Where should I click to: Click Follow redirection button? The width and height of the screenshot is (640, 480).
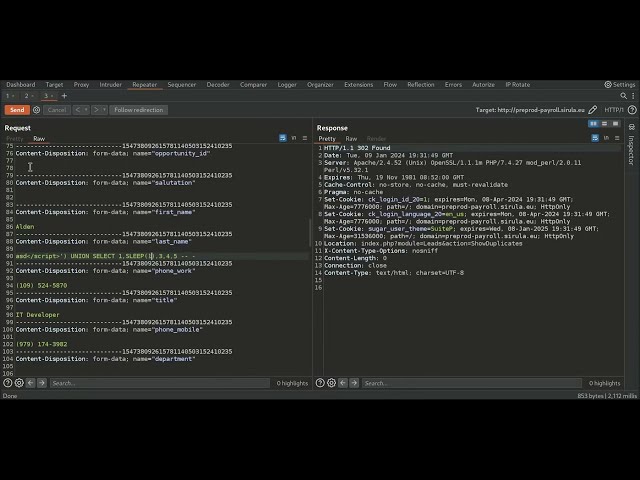coord(138,110)
